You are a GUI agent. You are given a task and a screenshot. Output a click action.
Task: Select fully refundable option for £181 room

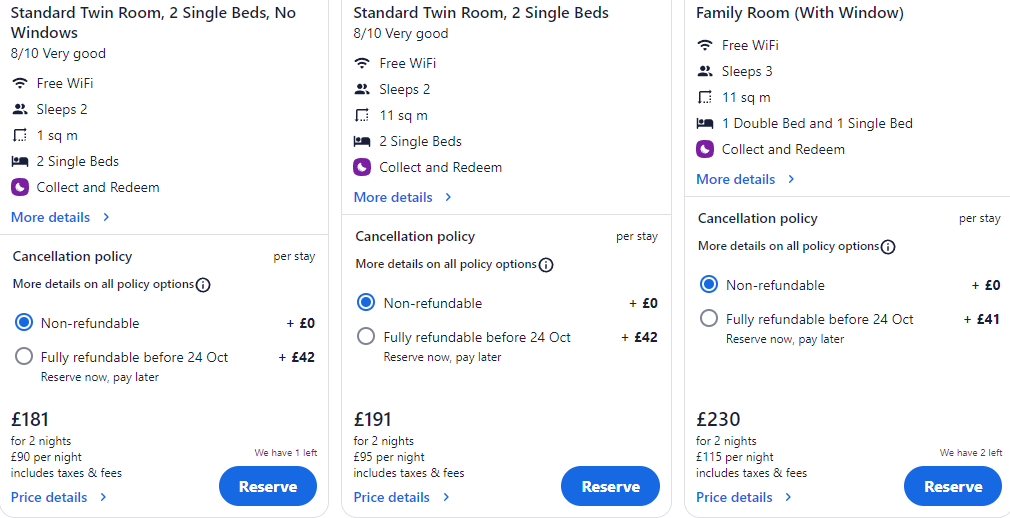(24, 357)
